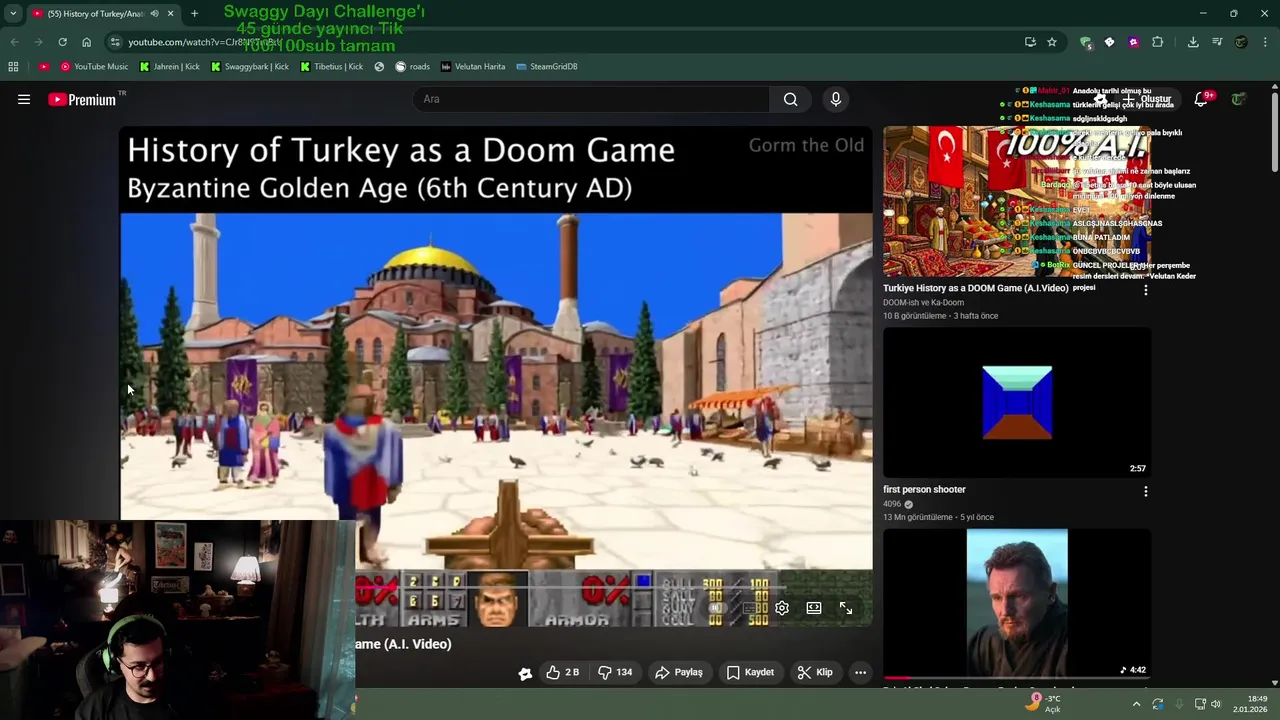Open the YouTube hamburger guide menu
Image resolution: width=1280 pixels, height=720 pixels.
pyautogui.click(x=24, y=99)
